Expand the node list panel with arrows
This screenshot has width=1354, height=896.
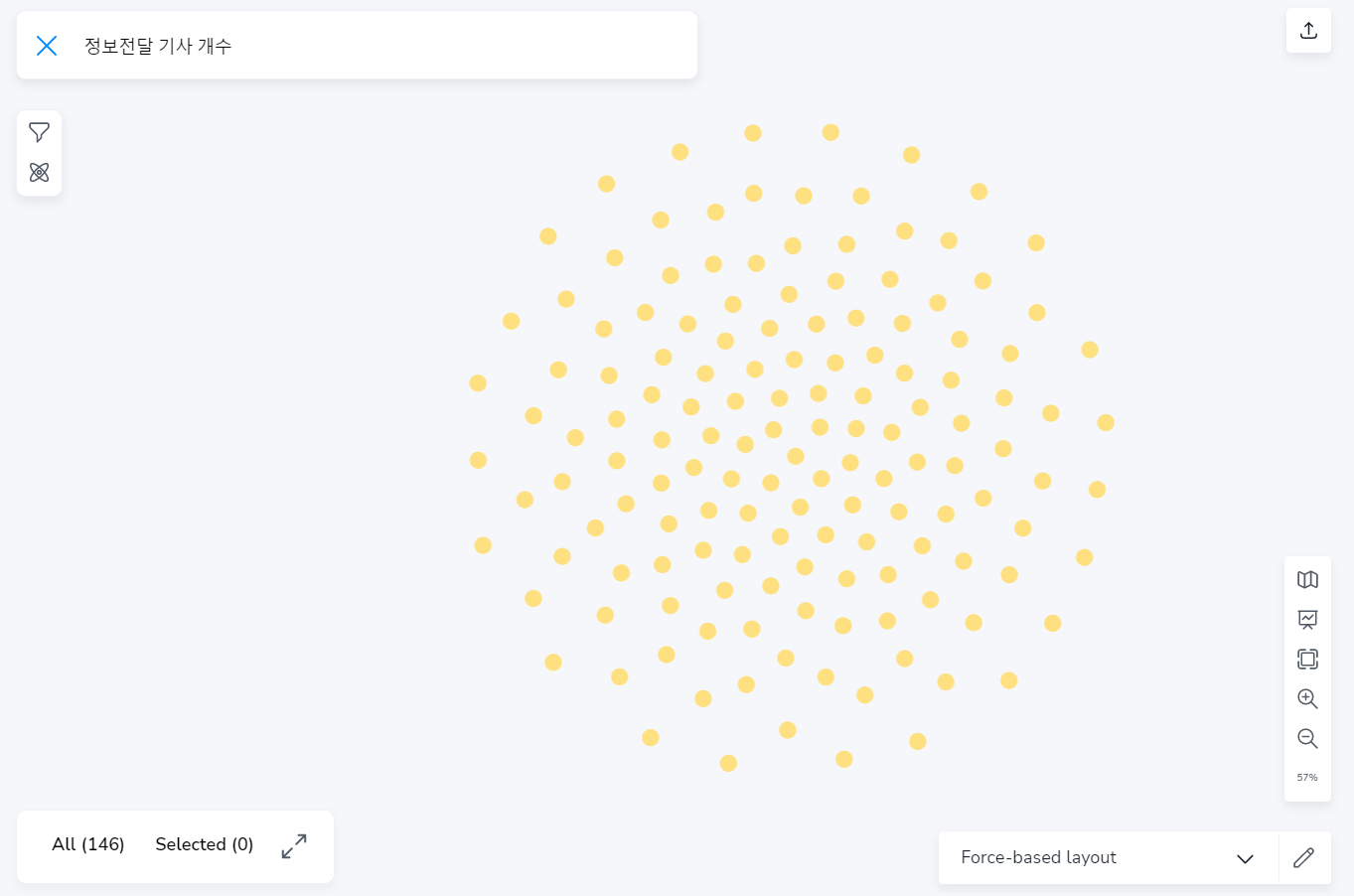[x=294, y=846]
